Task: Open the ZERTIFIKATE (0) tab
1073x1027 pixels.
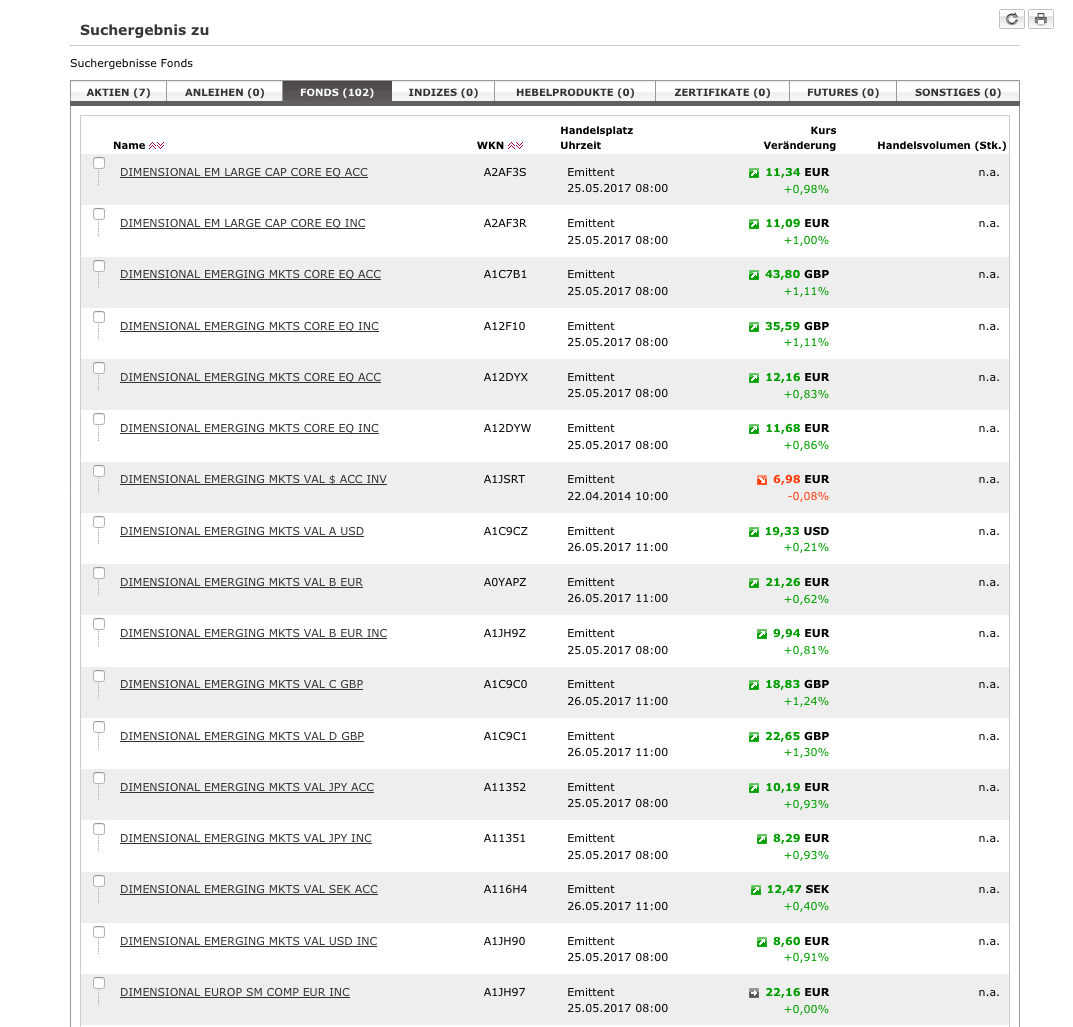Action: [722, 92]
